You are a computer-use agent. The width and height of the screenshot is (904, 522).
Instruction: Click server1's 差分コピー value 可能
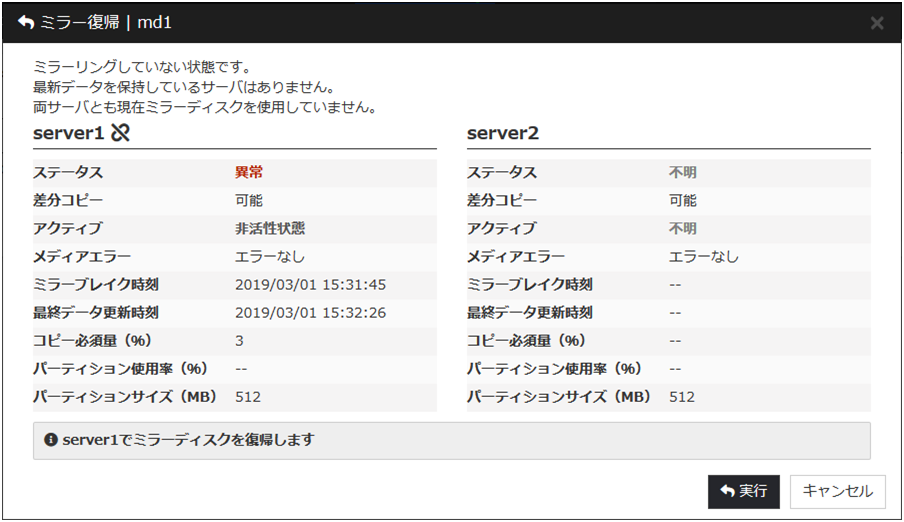pos(249,201)
